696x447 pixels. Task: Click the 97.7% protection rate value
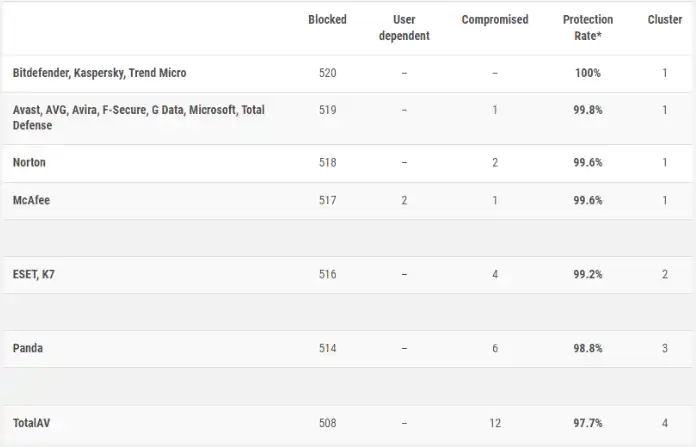[588, 423]
